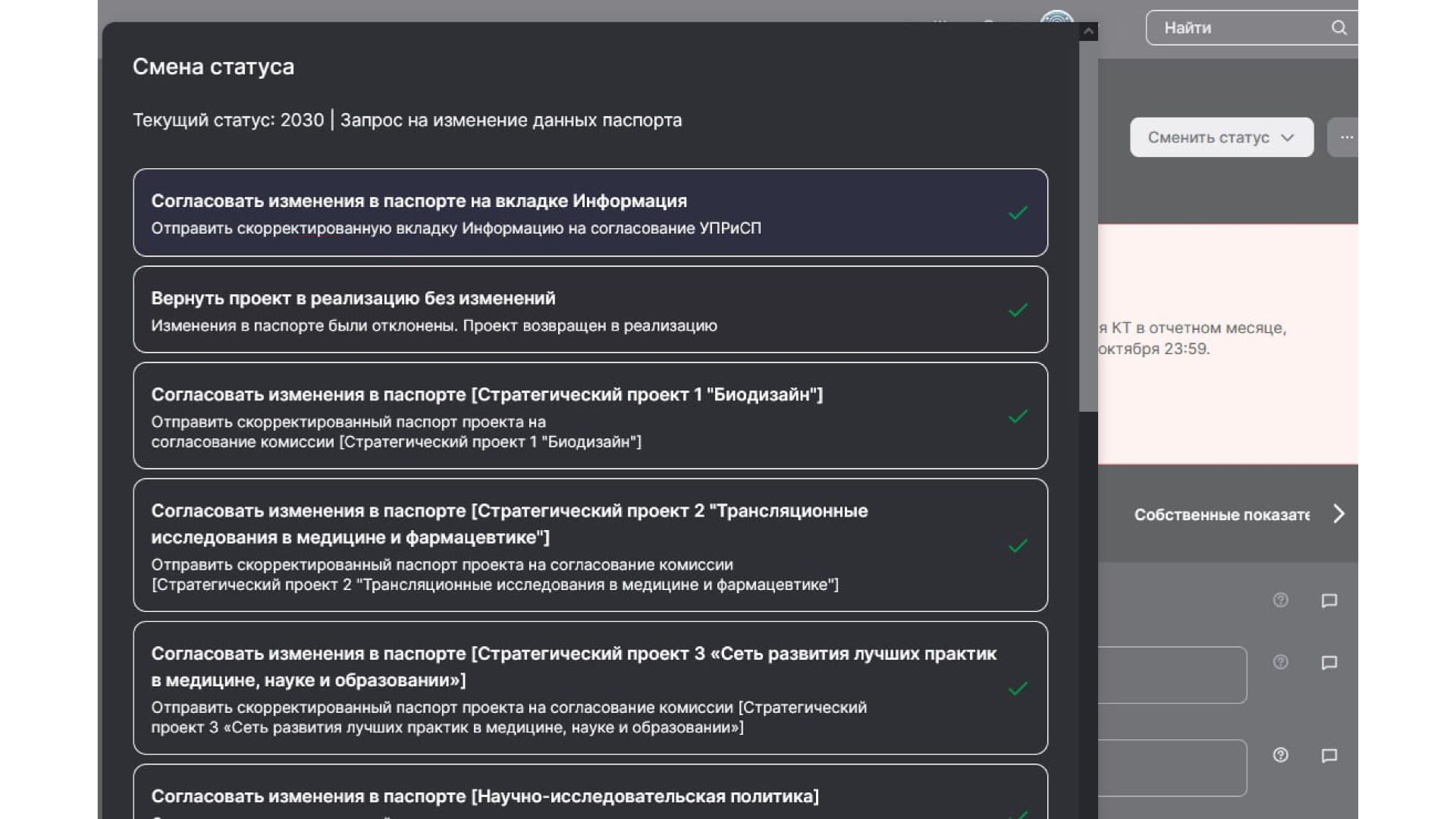Select the Стратегический проект 3 Сеть развития option
This screenshot has height=819, width=1456.
click(590, 688)
